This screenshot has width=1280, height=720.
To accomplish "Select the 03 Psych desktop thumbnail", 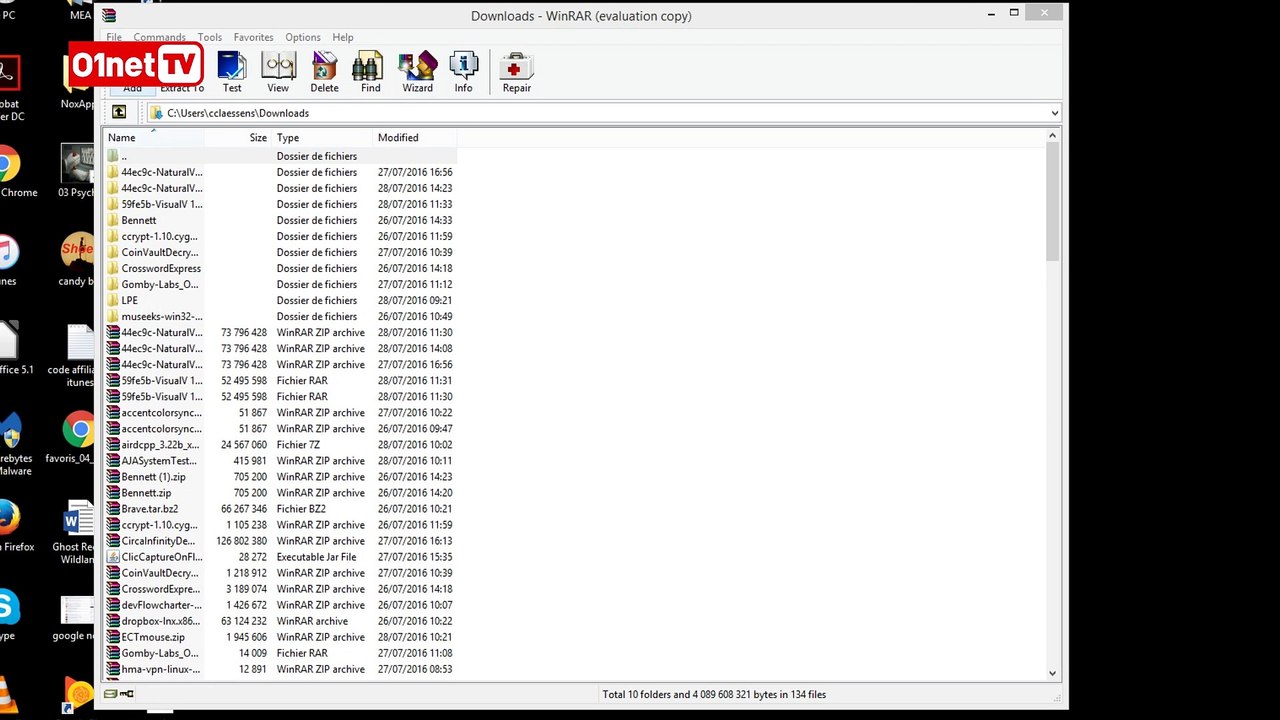I will point(76,170).
